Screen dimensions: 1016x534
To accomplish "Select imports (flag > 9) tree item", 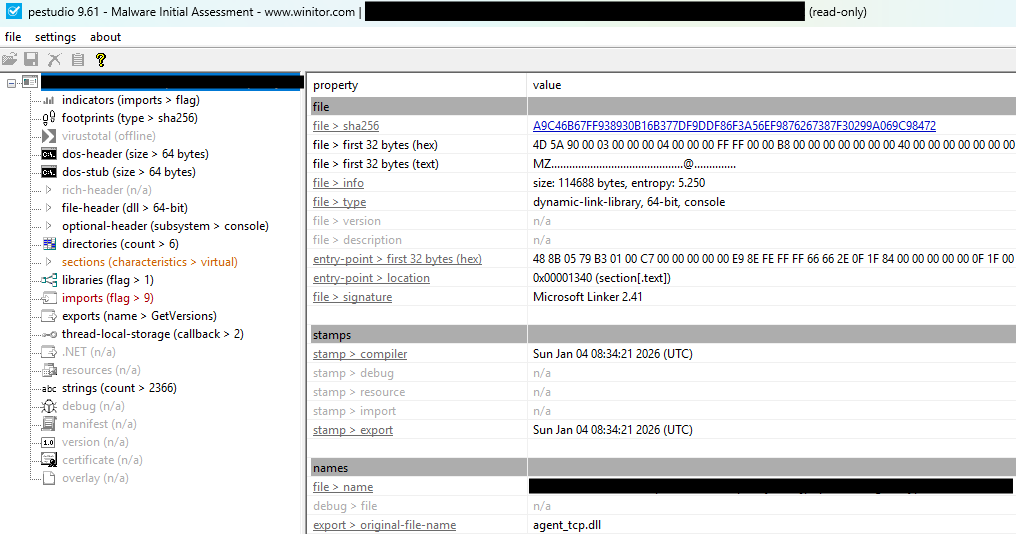I will click(107, 298).
